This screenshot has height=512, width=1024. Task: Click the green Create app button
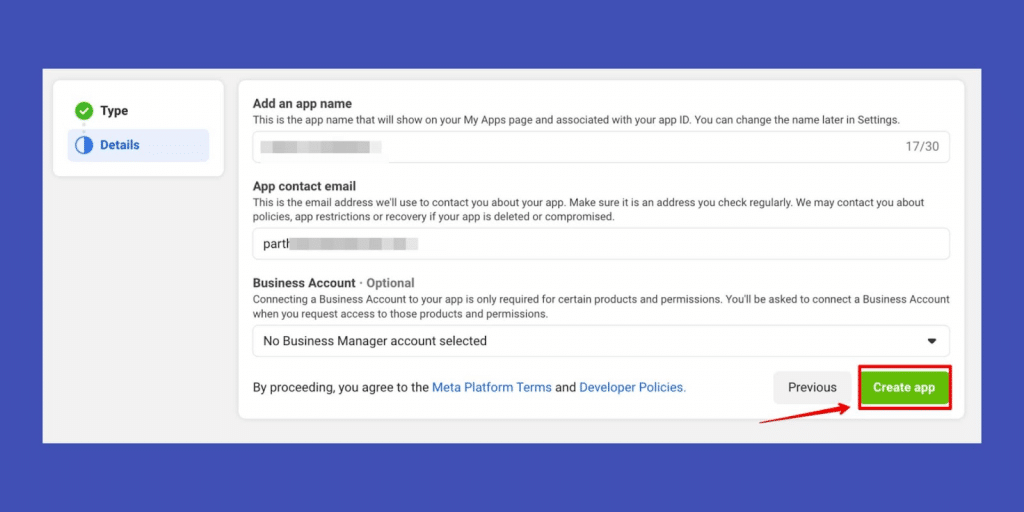point(904,387)
